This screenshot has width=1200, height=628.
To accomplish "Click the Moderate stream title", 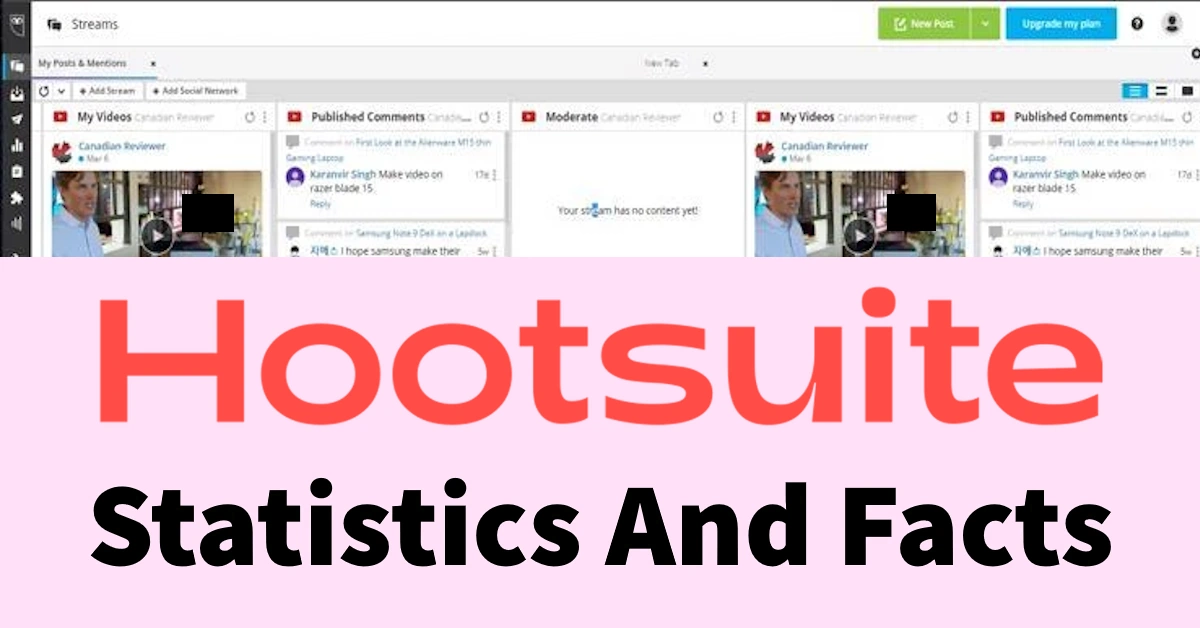I will click(572, 117).
